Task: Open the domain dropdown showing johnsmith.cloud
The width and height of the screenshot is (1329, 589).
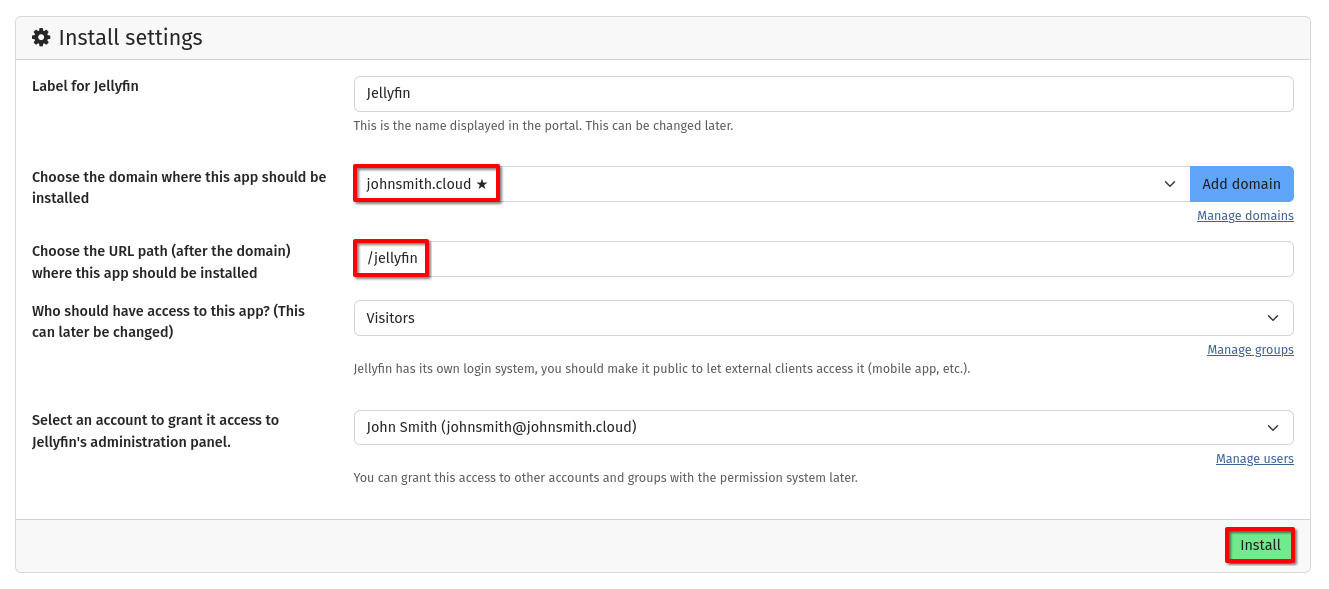Action: pyautogui.click(x=771, y=184)
